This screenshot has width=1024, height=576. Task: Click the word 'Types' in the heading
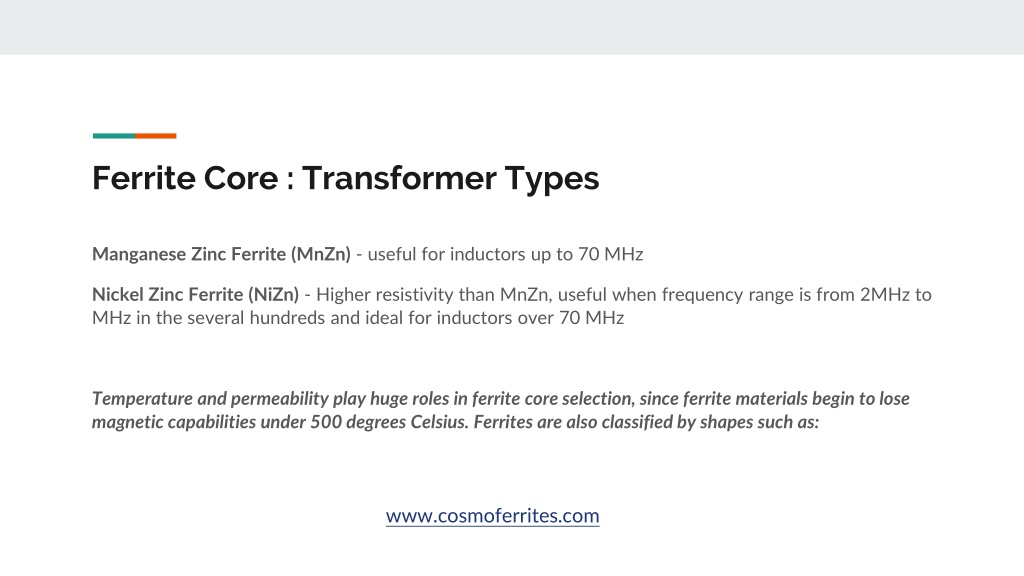(x=552, y=179)
